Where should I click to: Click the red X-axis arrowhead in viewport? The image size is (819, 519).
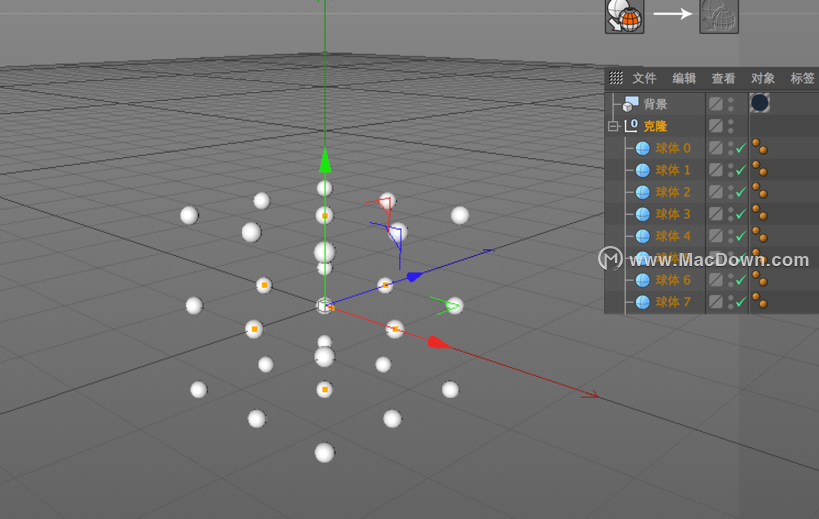pyautogui.click(x=438, y=343)
